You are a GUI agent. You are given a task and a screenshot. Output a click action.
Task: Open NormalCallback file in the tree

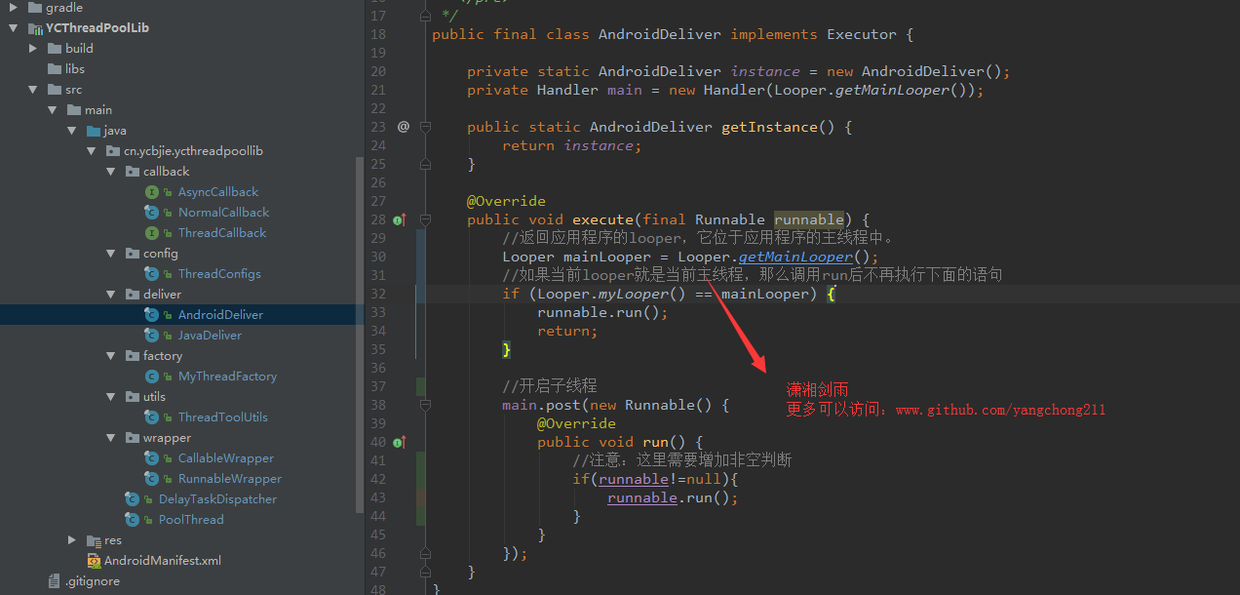pos(224,212)
